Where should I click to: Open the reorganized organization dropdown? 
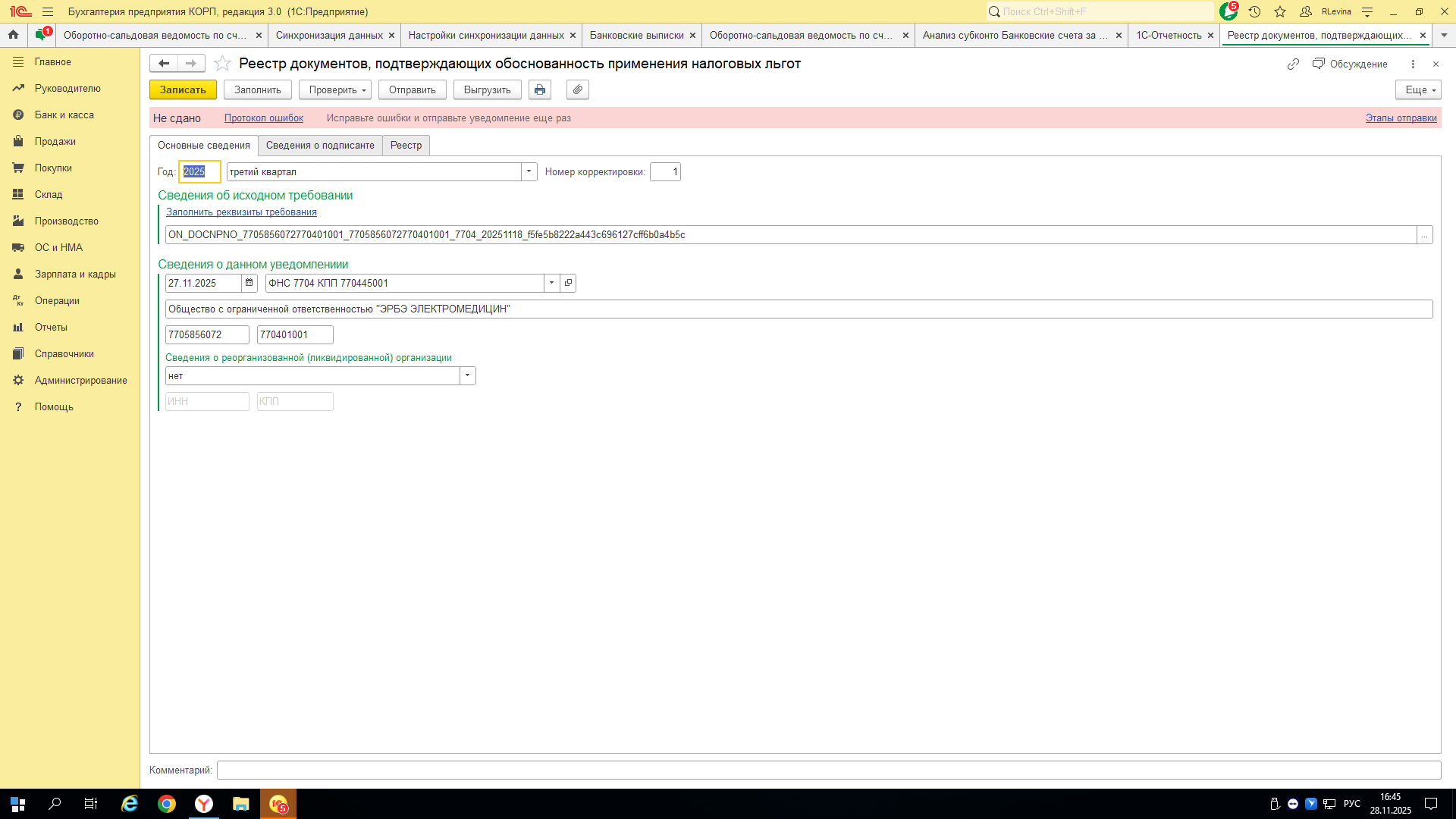click(x=467, y=375)
